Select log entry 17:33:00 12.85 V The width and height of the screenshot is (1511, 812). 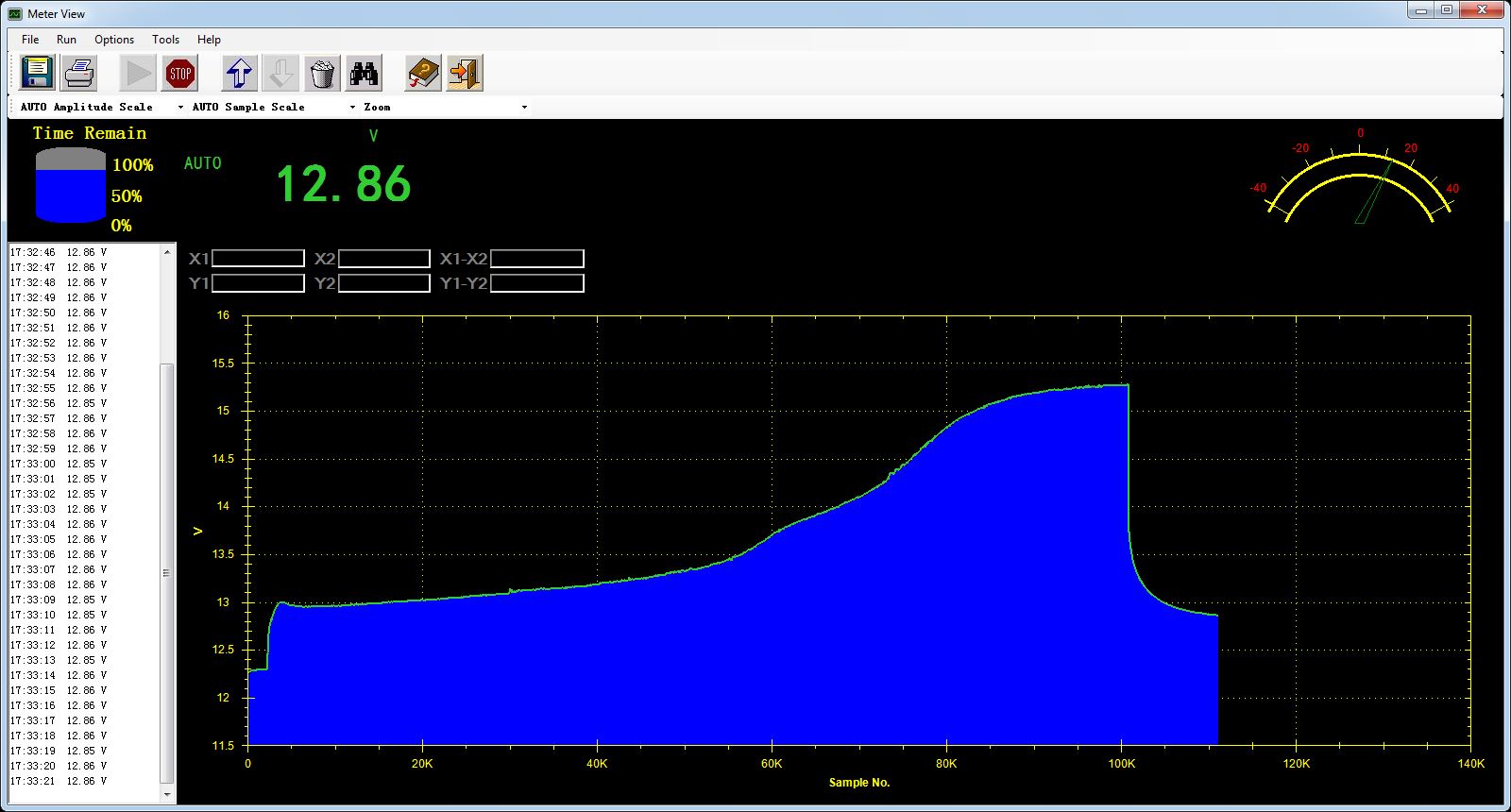59,464
